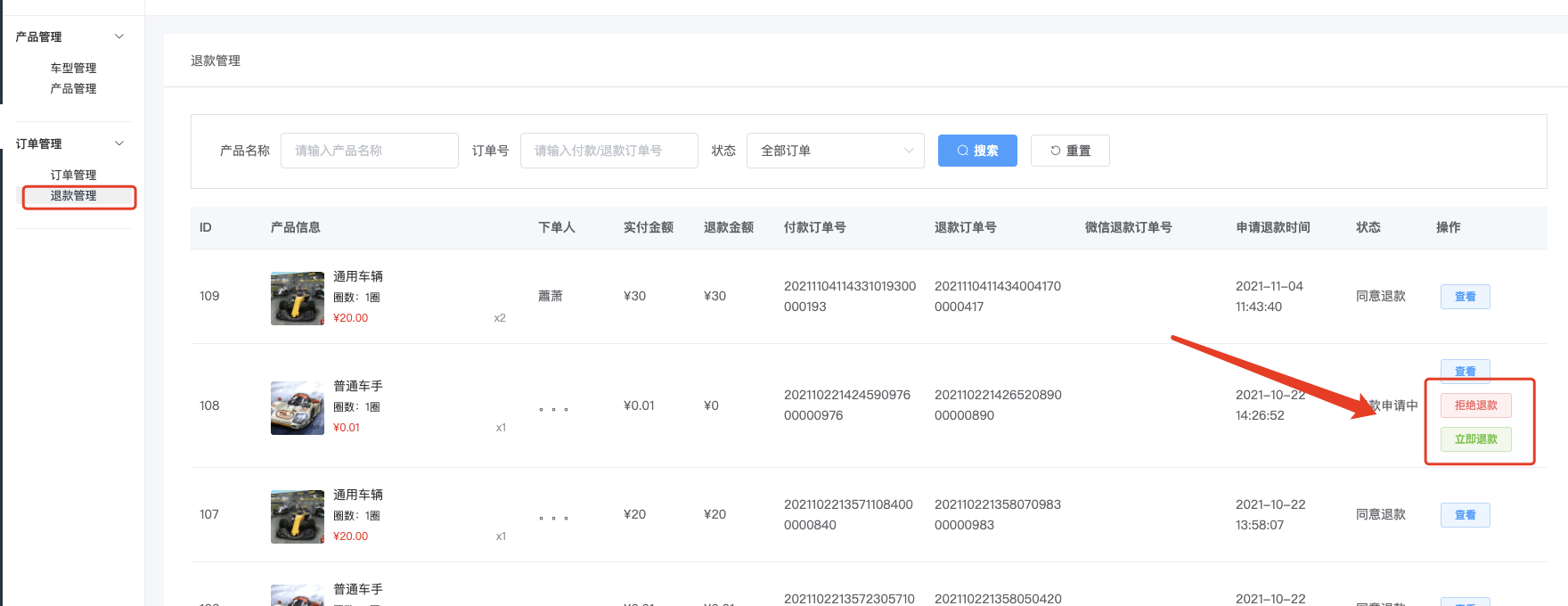
Task: Click refund order number 2021102214265208900000890
Action: (x=998, y=405)
